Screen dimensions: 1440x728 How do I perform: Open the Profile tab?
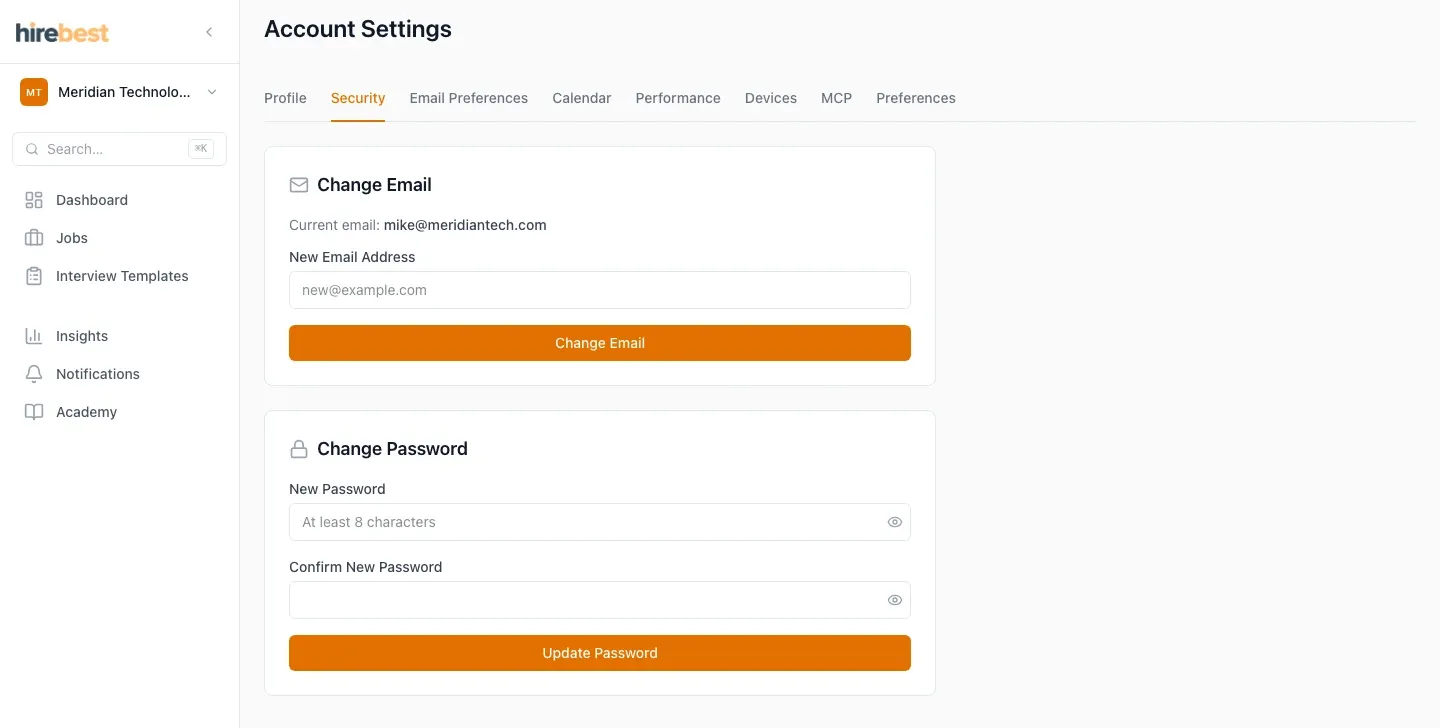[285, 98]
